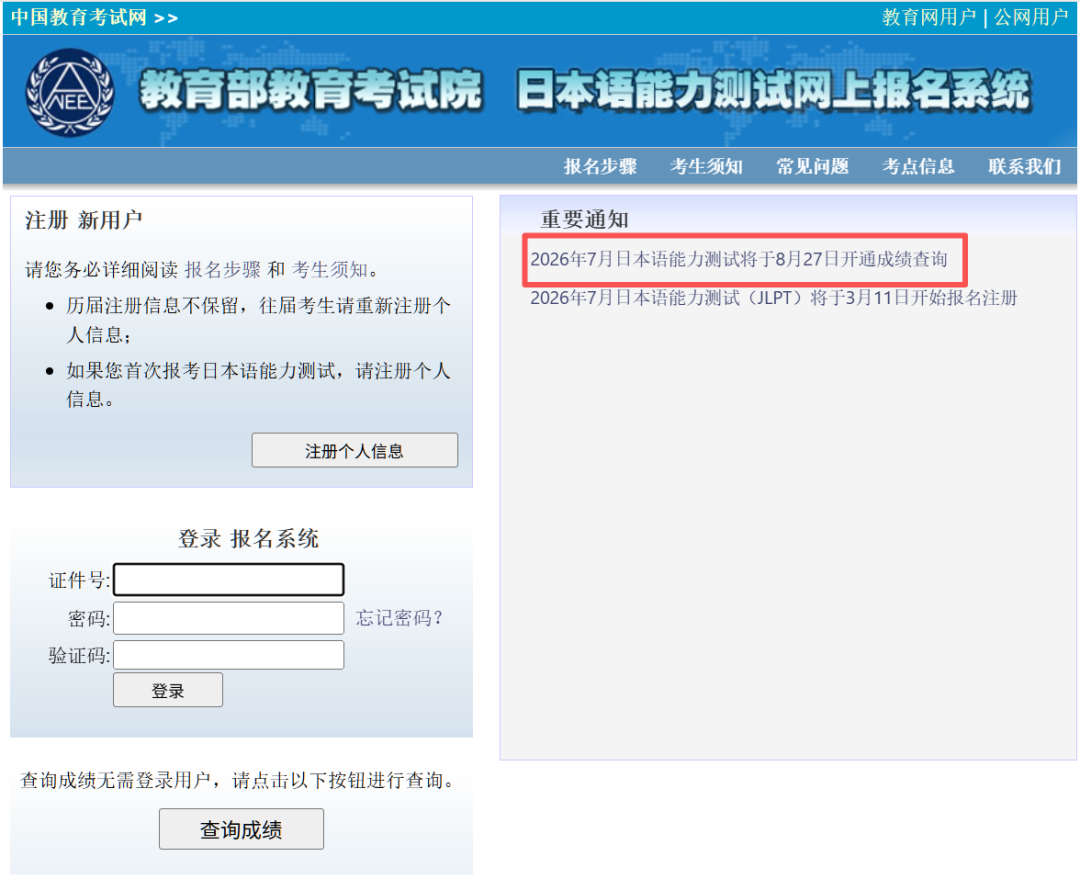Click the NEEA logo emblem

[x=70, y=92]
